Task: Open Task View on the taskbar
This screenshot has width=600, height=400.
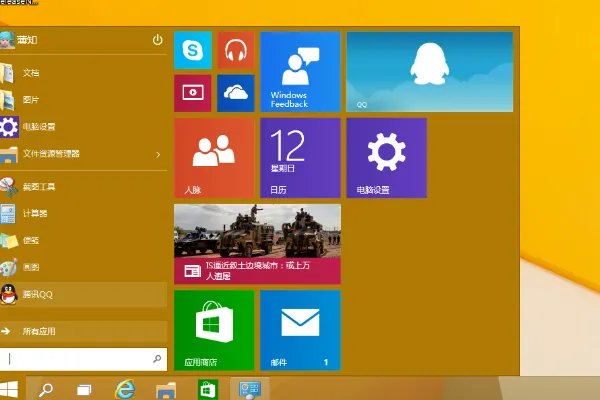Action: tap(84, 390)
